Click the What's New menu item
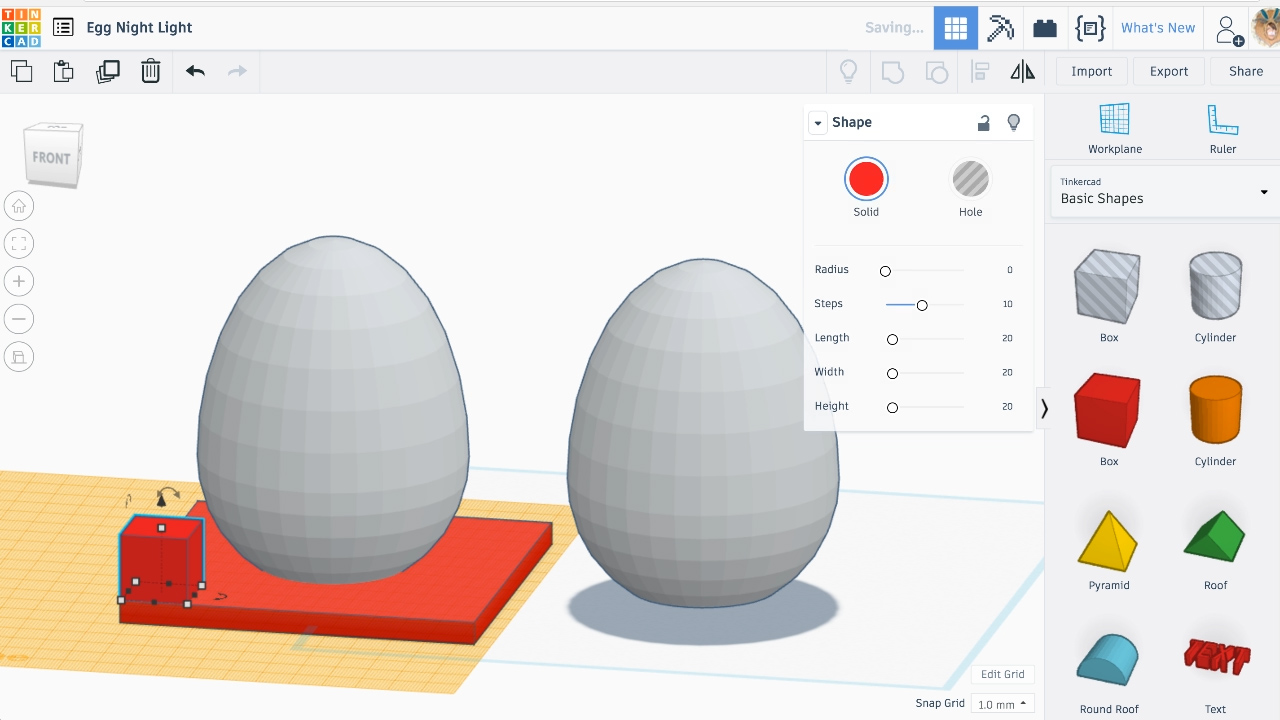 (x=1158, y=27)
